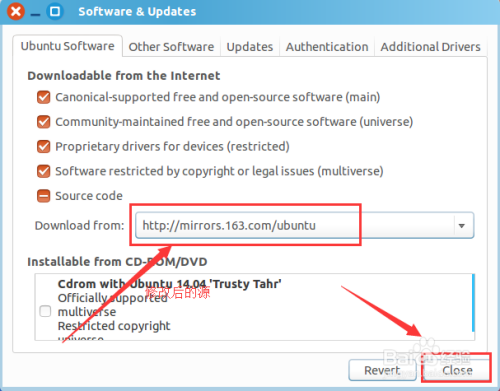Click the Restricted copyright line
500x391 pixels.
(114, 326)
